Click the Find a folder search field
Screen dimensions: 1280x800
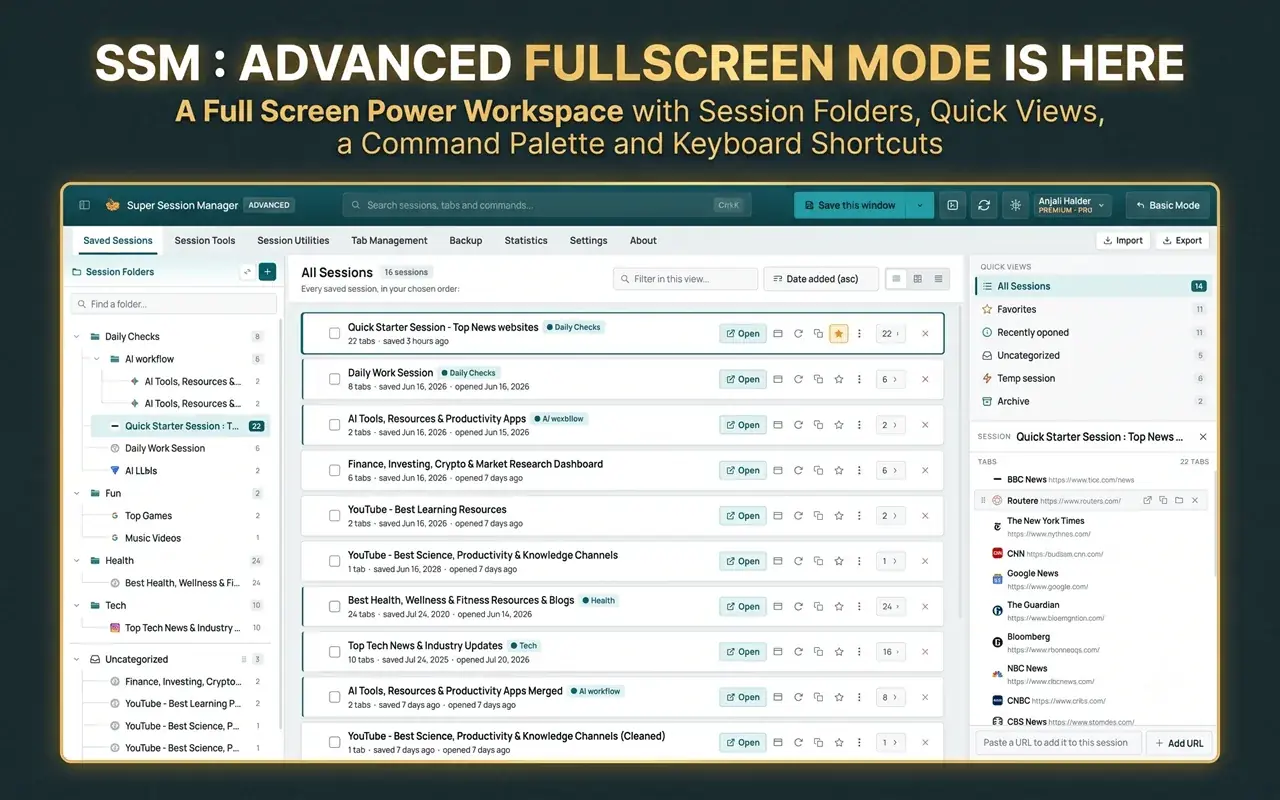[x=173, y=304]
